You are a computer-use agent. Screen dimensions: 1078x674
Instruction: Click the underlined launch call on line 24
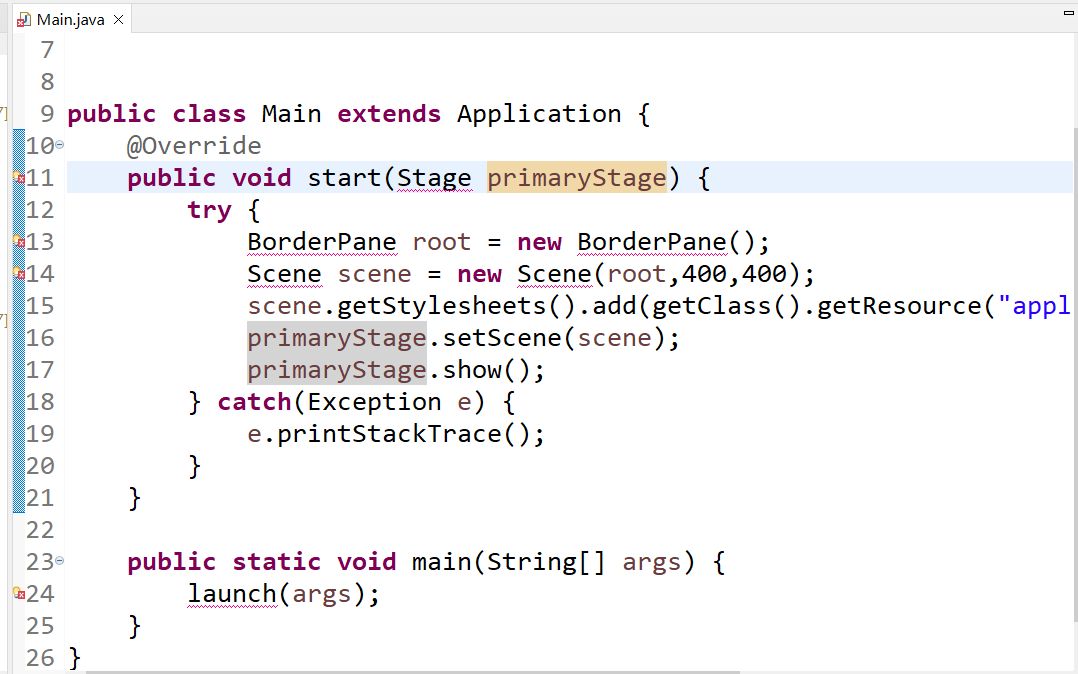[232, 593]
